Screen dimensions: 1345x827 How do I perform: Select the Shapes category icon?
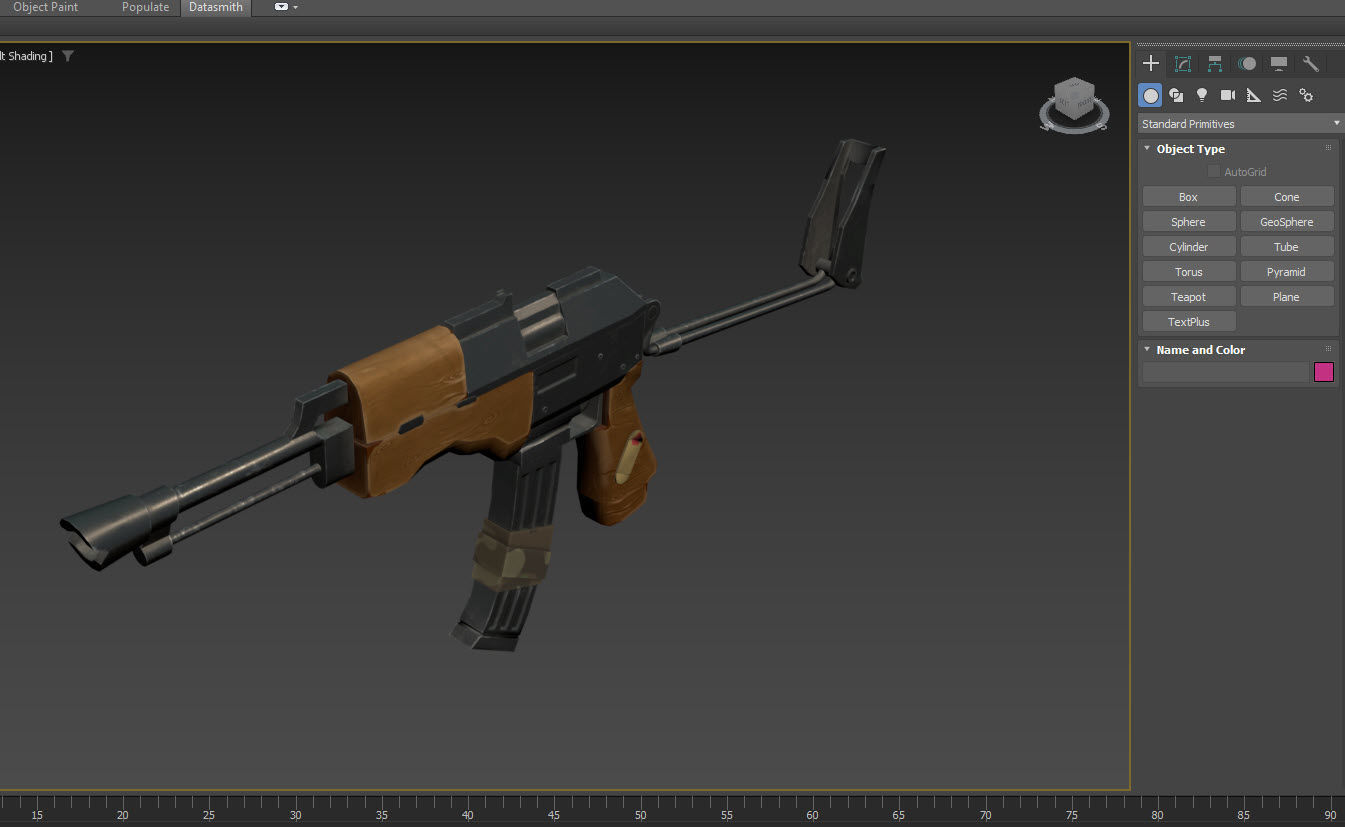click(1176, 95)
